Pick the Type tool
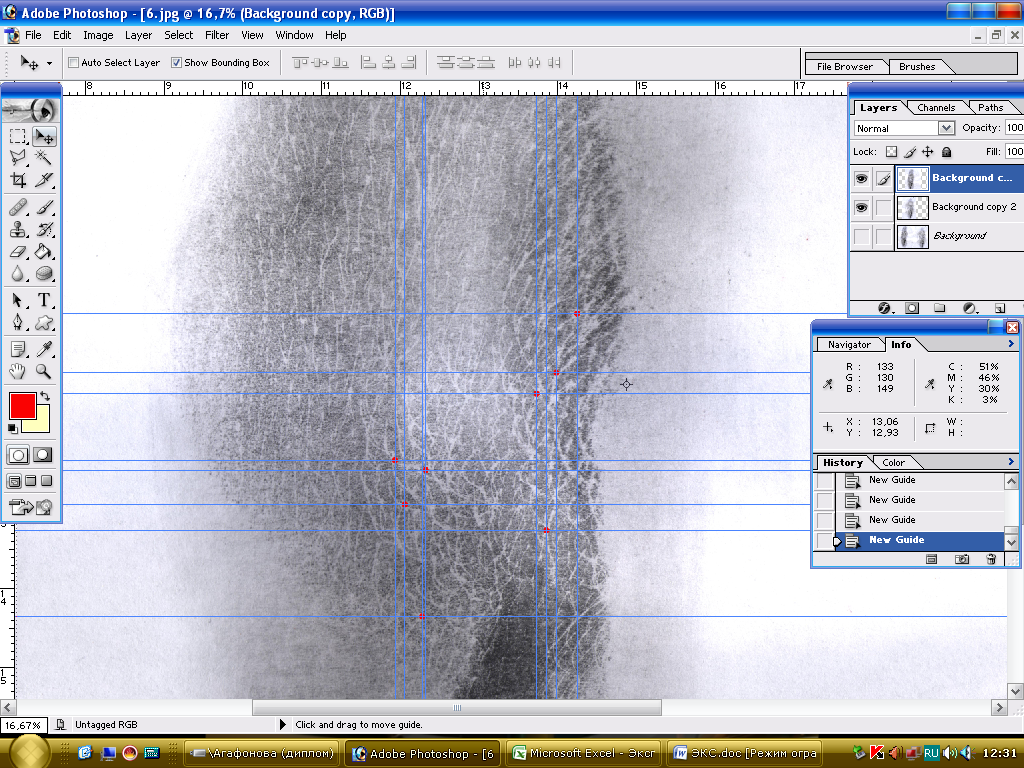This screenshot has height=768, width=1024. point(44,300)
